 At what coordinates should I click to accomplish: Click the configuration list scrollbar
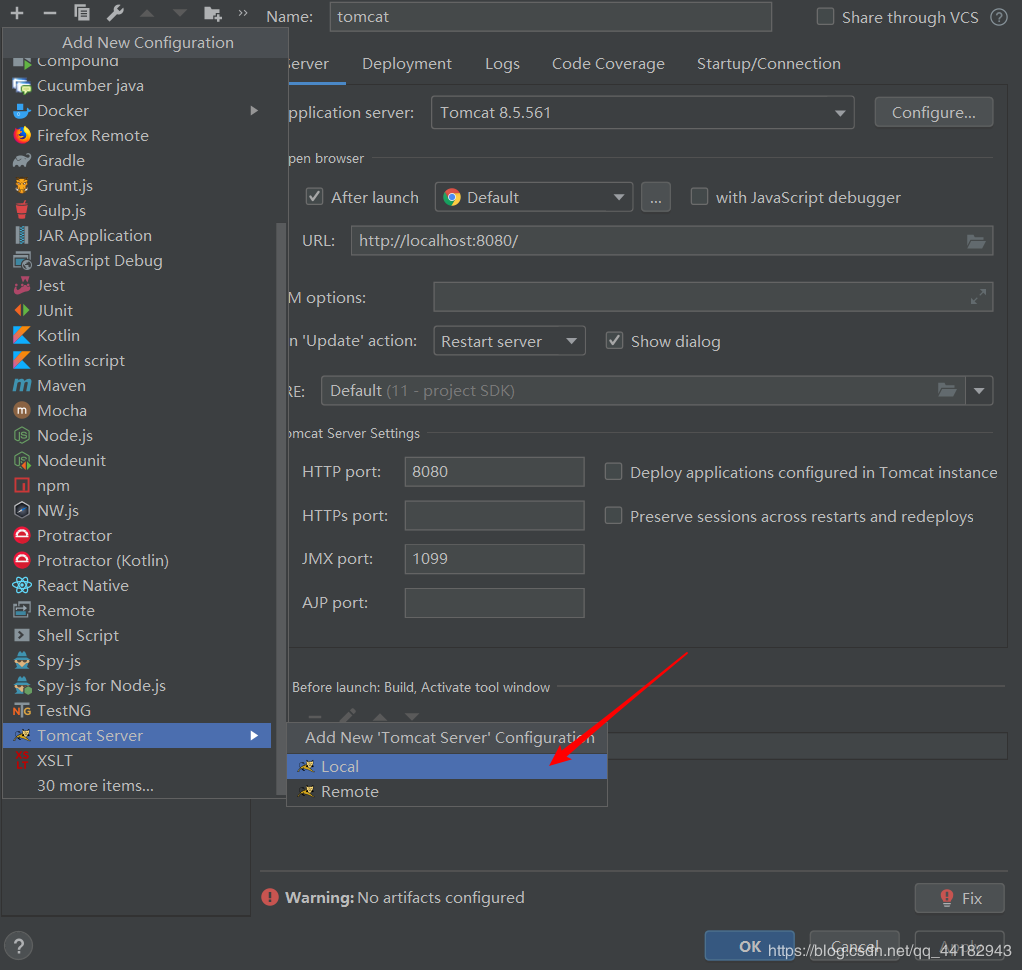(x=282, y=508)
